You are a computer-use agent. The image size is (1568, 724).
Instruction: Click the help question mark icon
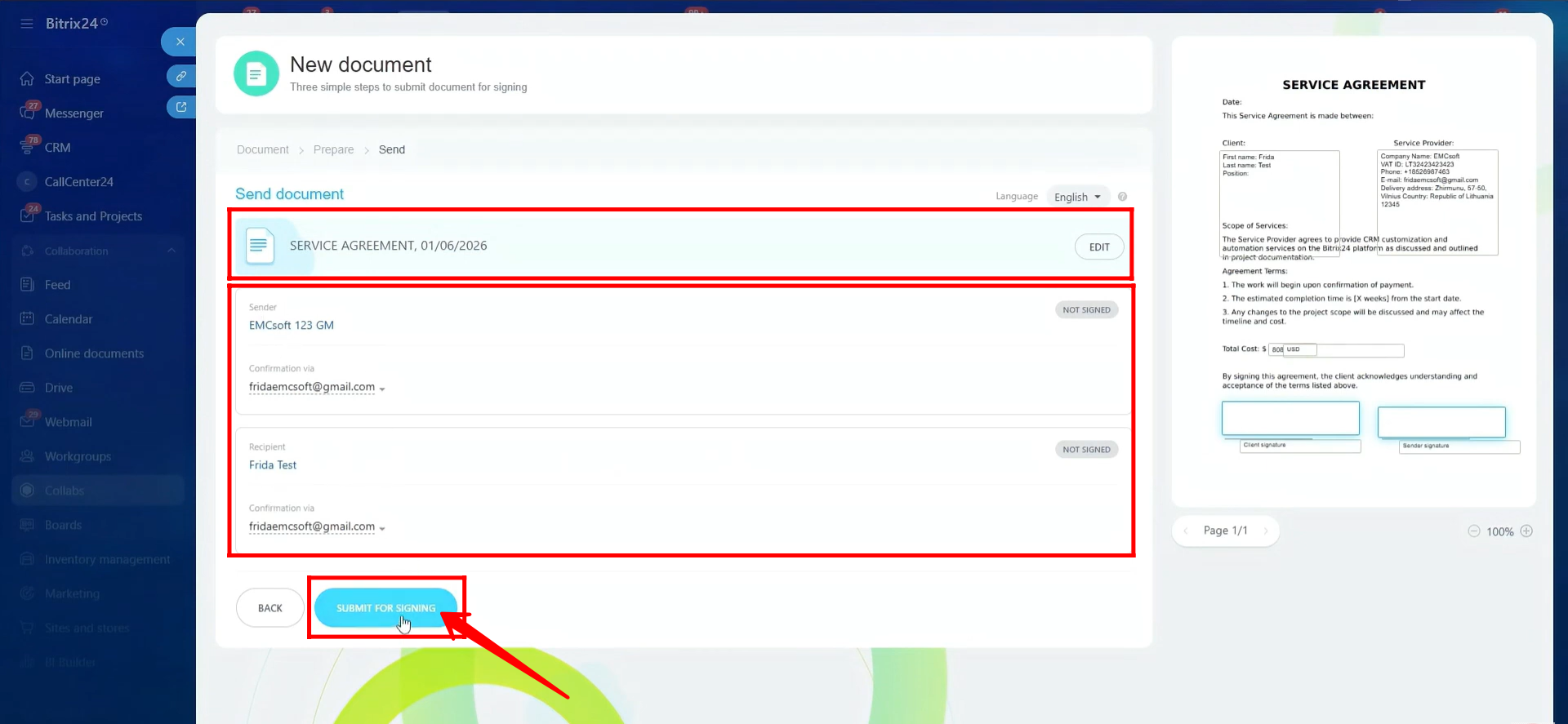click(1122, 197)
